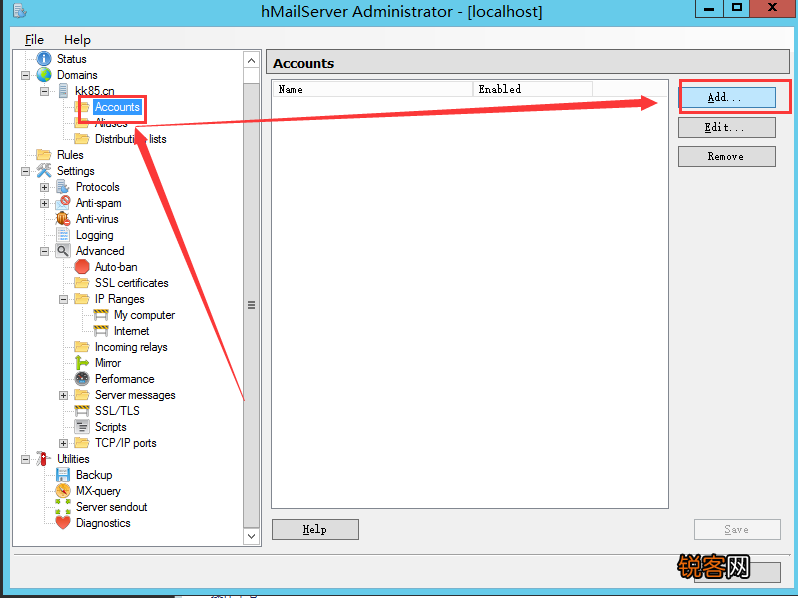This screenshot has height=598, width=798.
Task: Click the SSL/TLS barrier icon
Action: (x=81, y=411)
